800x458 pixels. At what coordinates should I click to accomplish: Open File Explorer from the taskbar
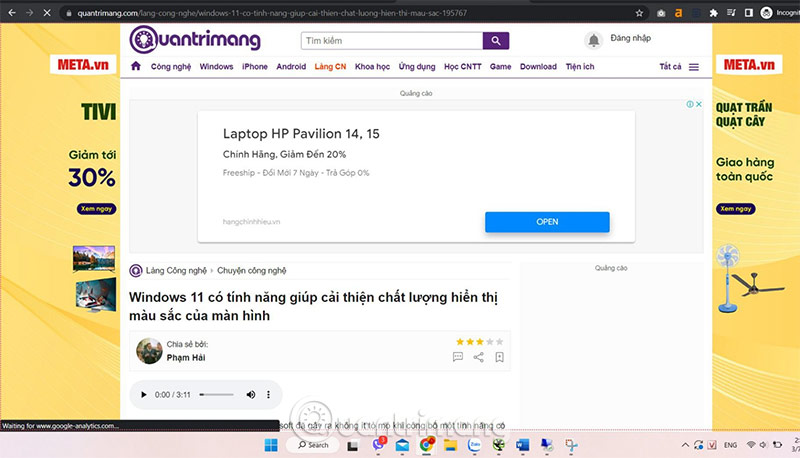click(450, 445)
